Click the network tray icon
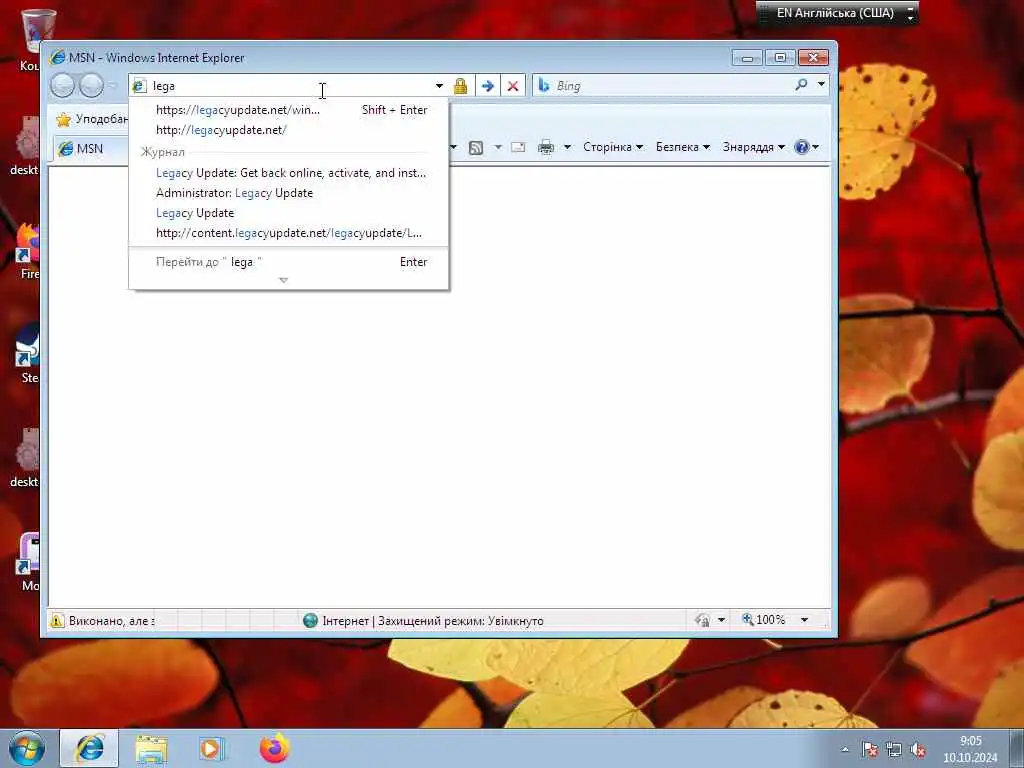1024x768 pixels. (x=893, y=750)
